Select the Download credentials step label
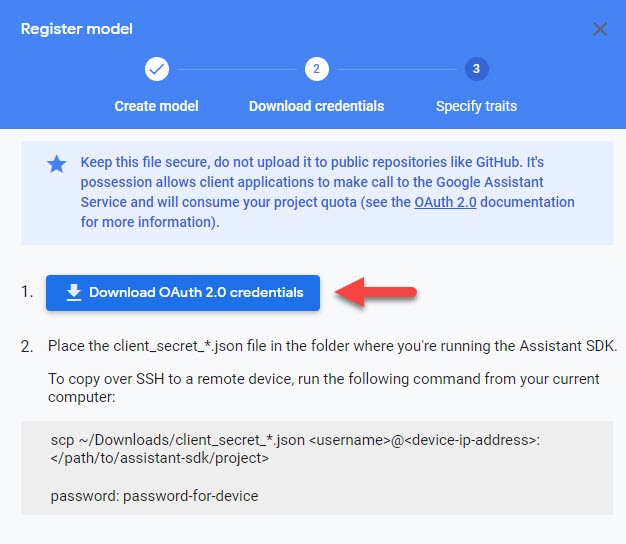 tap(316, 106)
